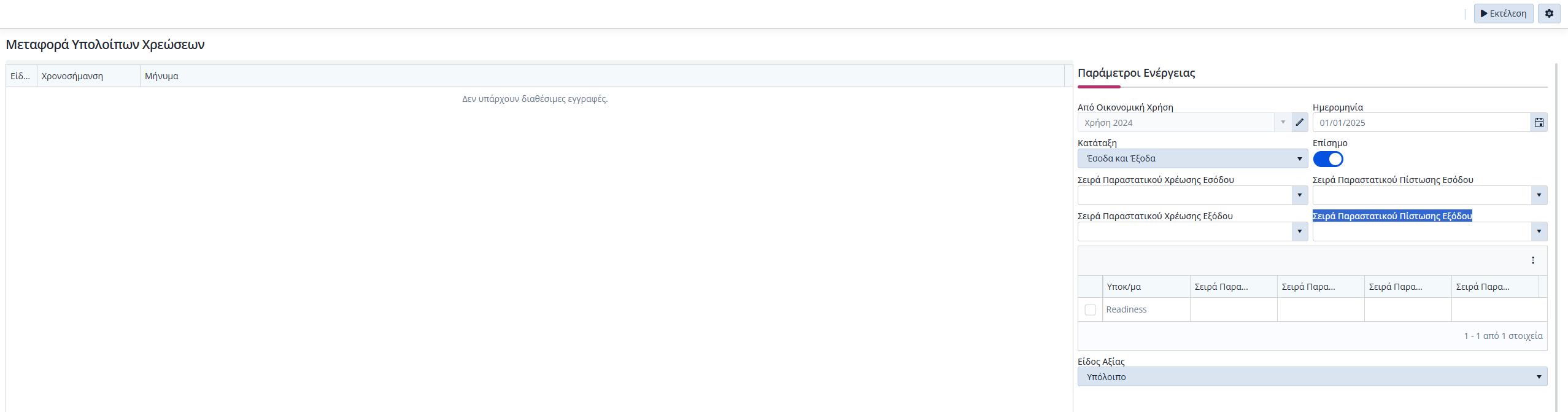
Task: Open the Είδος Αξίας dropdown
Action: [1311, 376]
